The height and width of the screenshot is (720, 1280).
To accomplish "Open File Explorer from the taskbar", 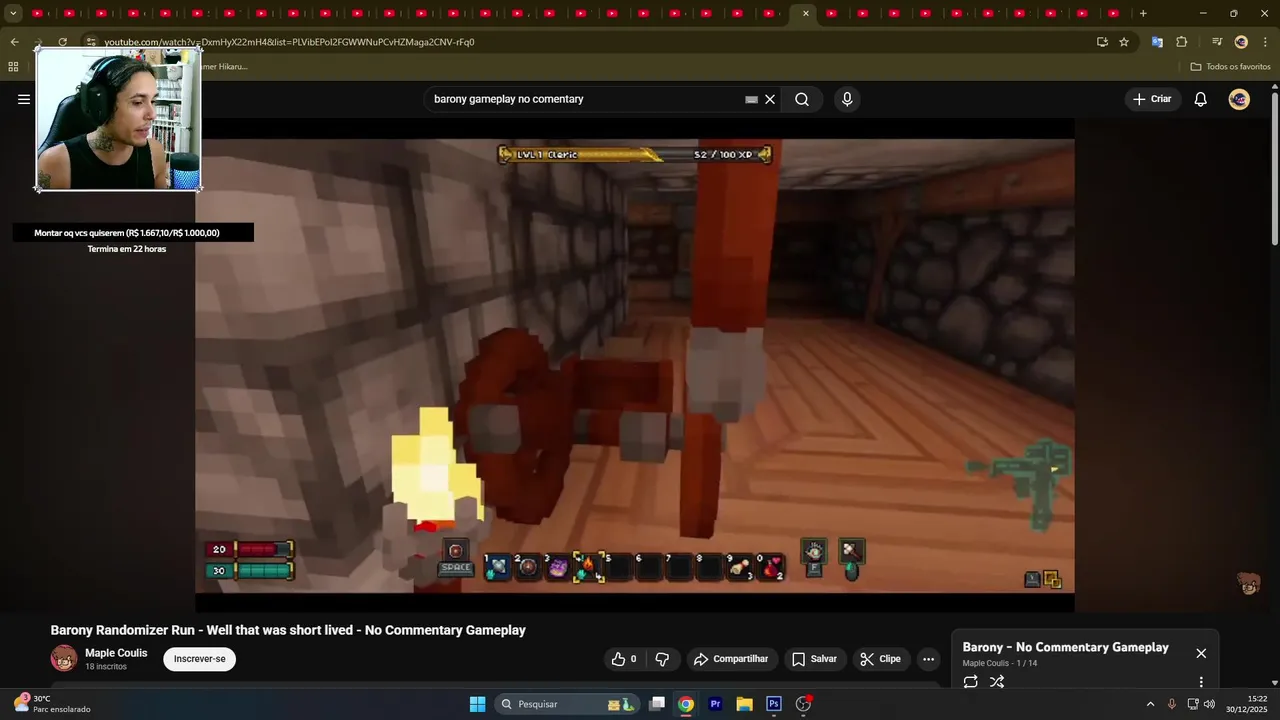I will [744, 704].
